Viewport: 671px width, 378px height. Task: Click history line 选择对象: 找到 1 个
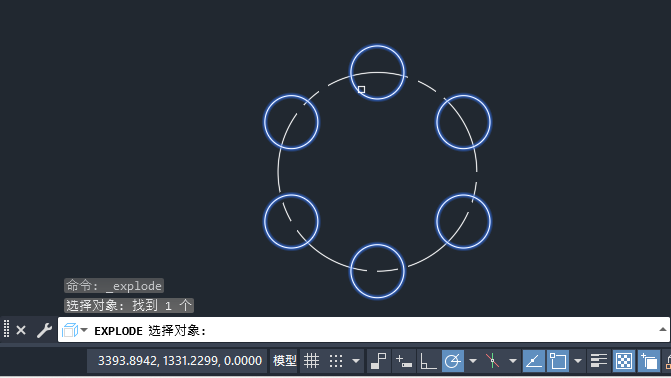(129, 306)
